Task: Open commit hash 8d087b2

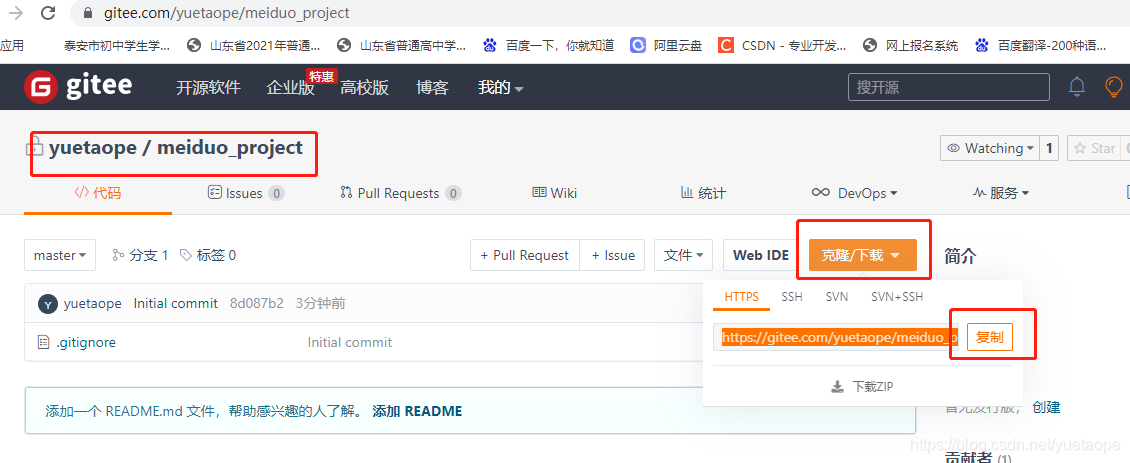Action: pos(257,304)
